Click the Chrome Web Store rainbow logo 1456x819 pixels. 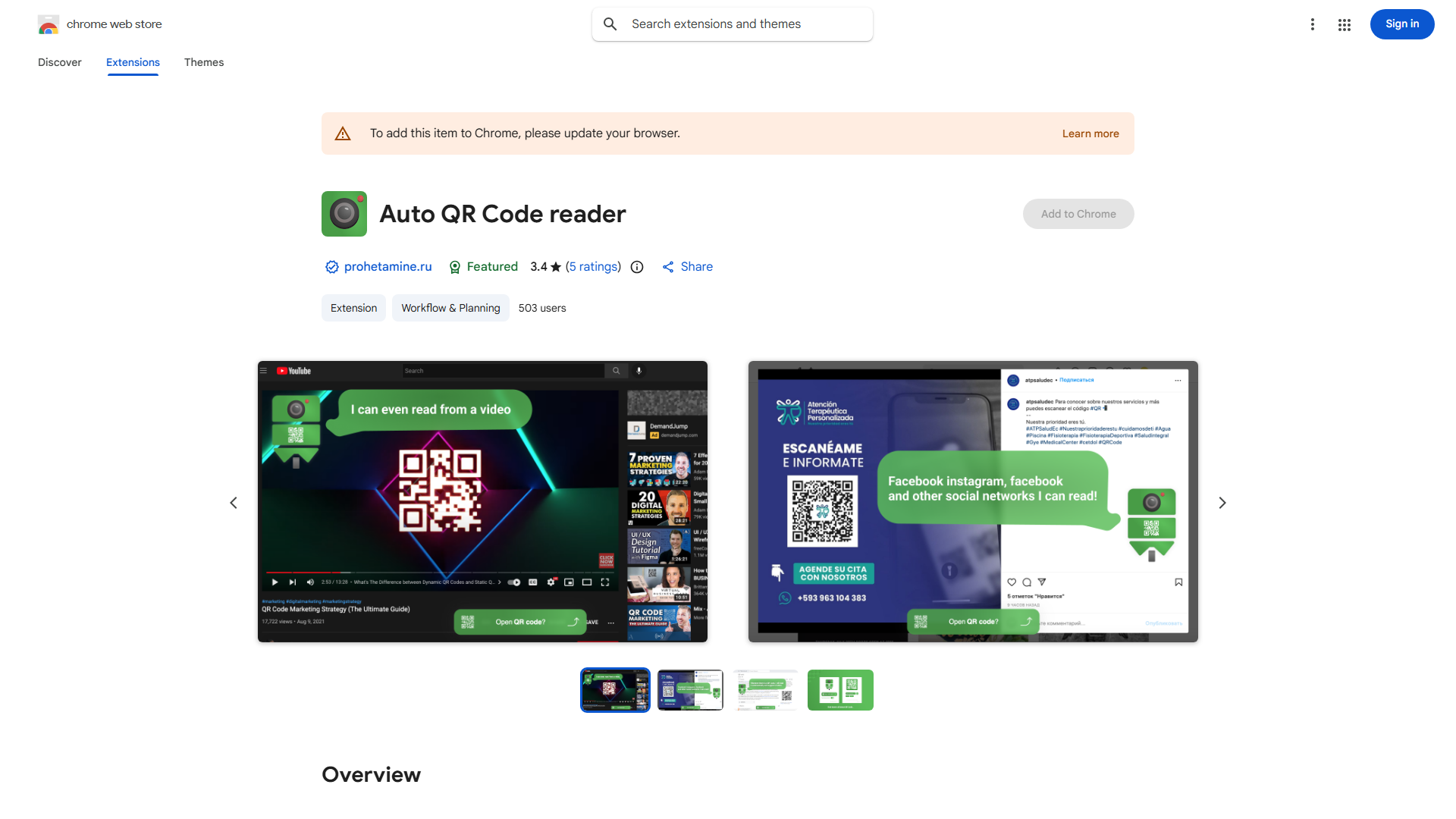[x=49, y=24]
